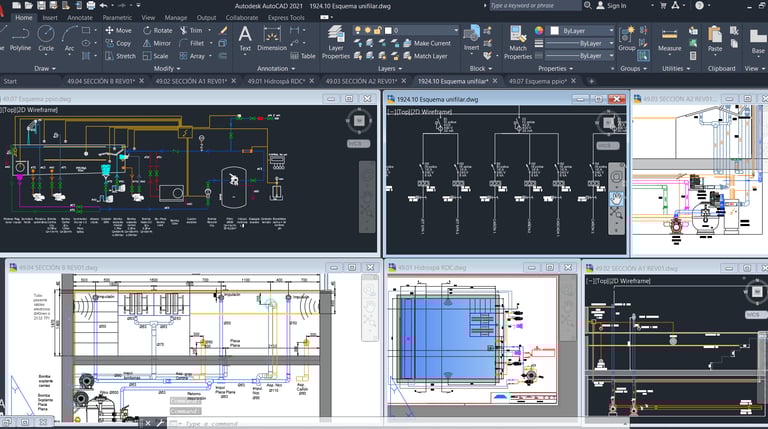Activate the Rotate tool
Screen dimensions: 768x429
click(x=156, y=30)
